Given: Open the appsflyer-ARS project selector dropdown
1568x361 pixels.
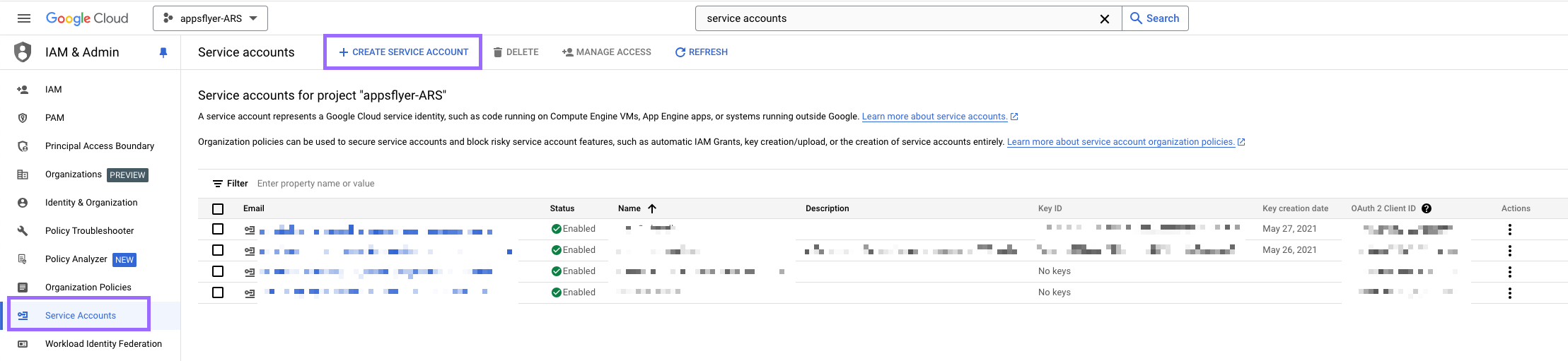Looking at the screenshot, I should [x=210, y=18].
